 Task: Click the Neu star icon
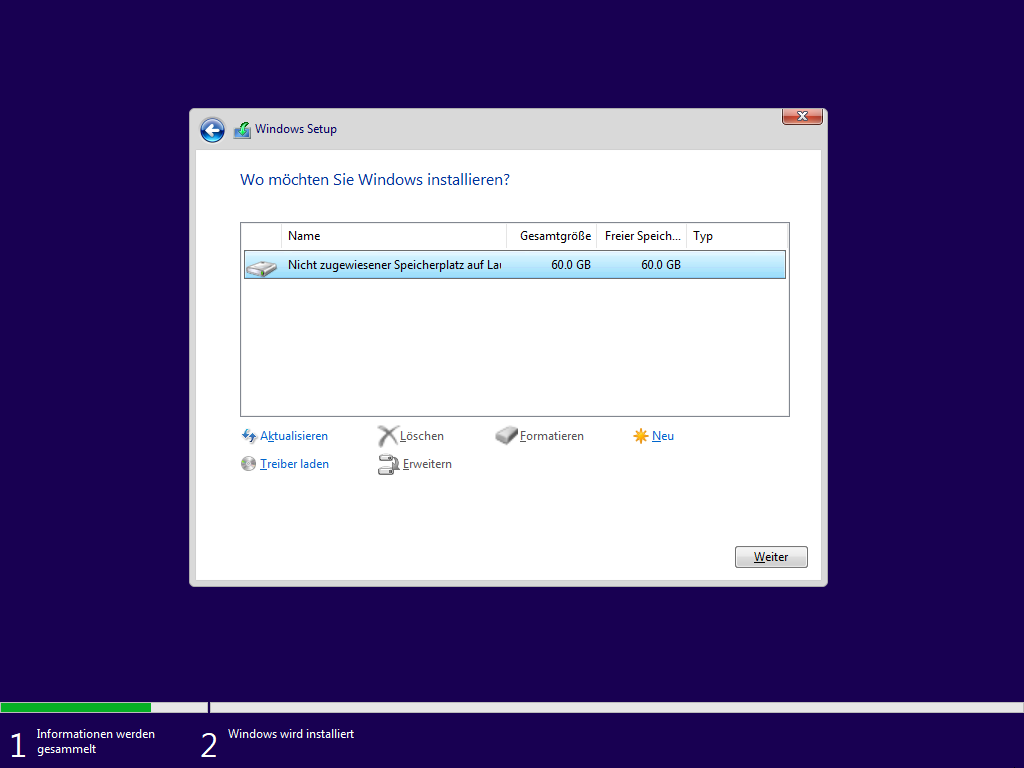641,436
